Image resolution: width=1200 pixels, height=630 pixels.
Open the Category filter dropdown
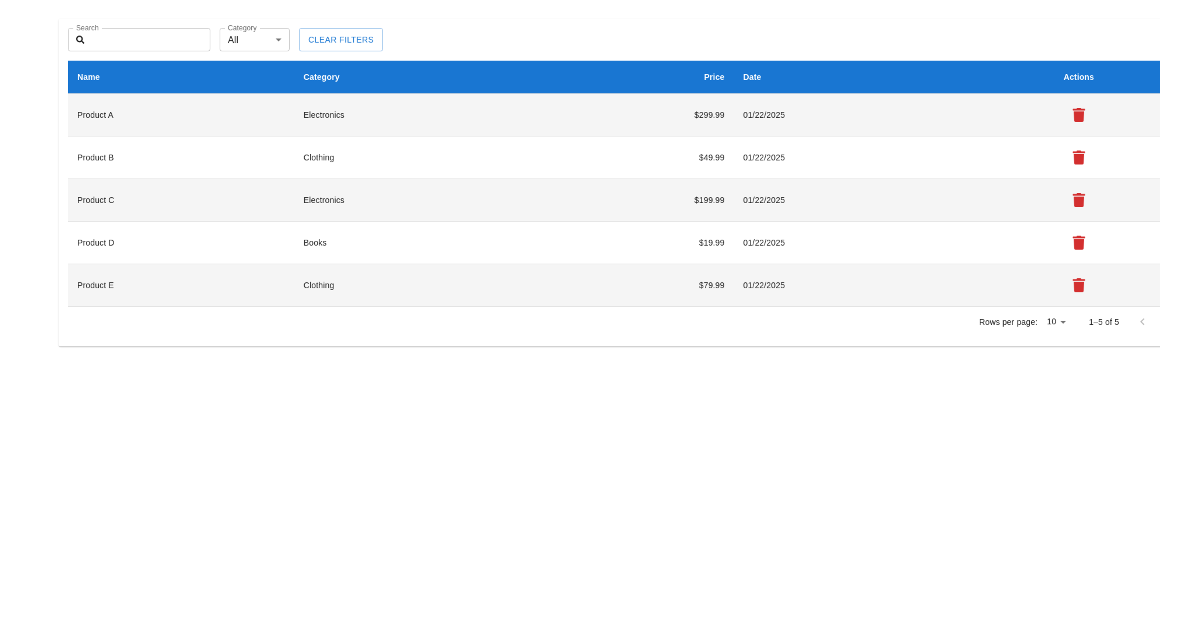pyautogui.click(x=254, y=39)
